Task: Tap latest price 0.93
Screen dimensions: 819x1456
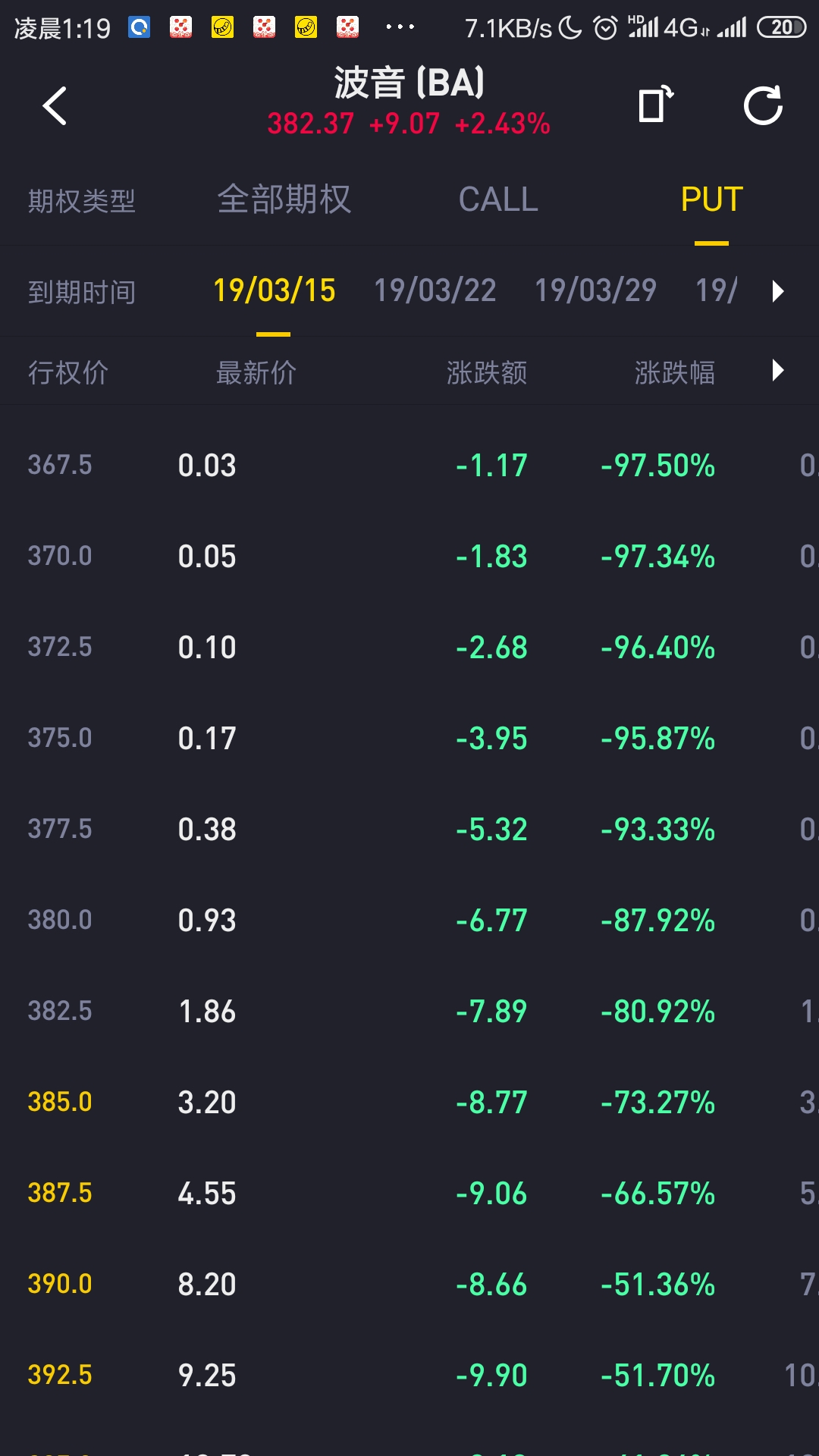Action: click(207, 920)
